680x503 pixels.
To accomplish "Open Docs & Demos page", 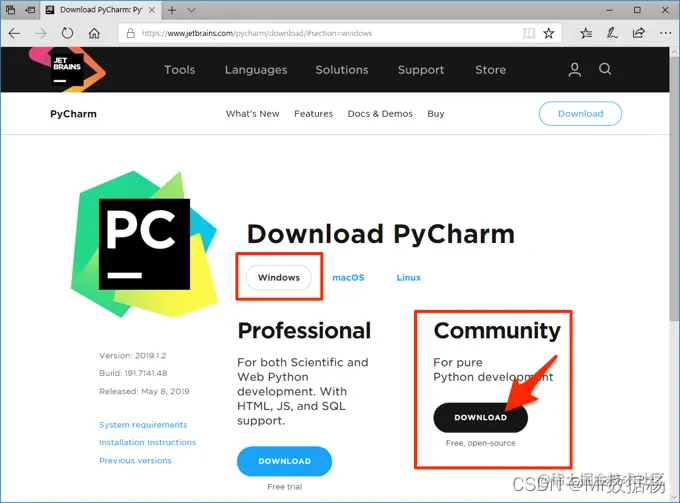I will click(x=380, y=114).
